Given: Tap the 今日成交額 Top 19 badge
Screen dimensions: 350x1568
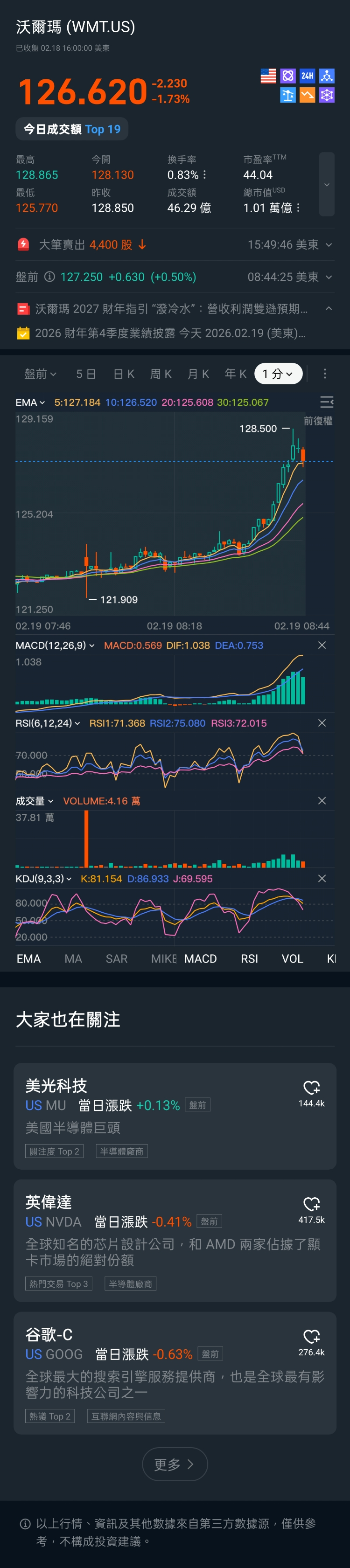Looking at the screenshot, I should [x=72, y=129].
